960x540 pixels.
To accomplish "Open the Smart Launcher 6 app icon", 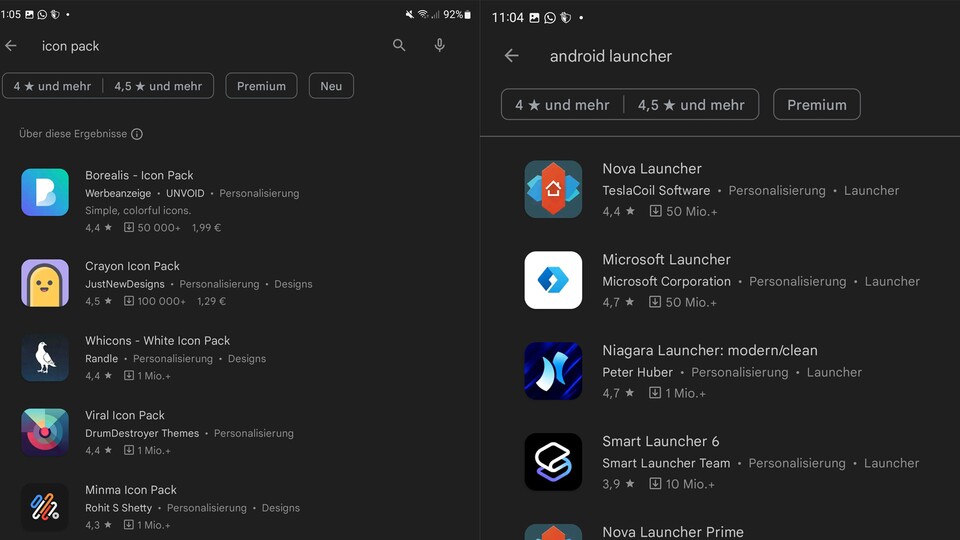I will 553,462.
